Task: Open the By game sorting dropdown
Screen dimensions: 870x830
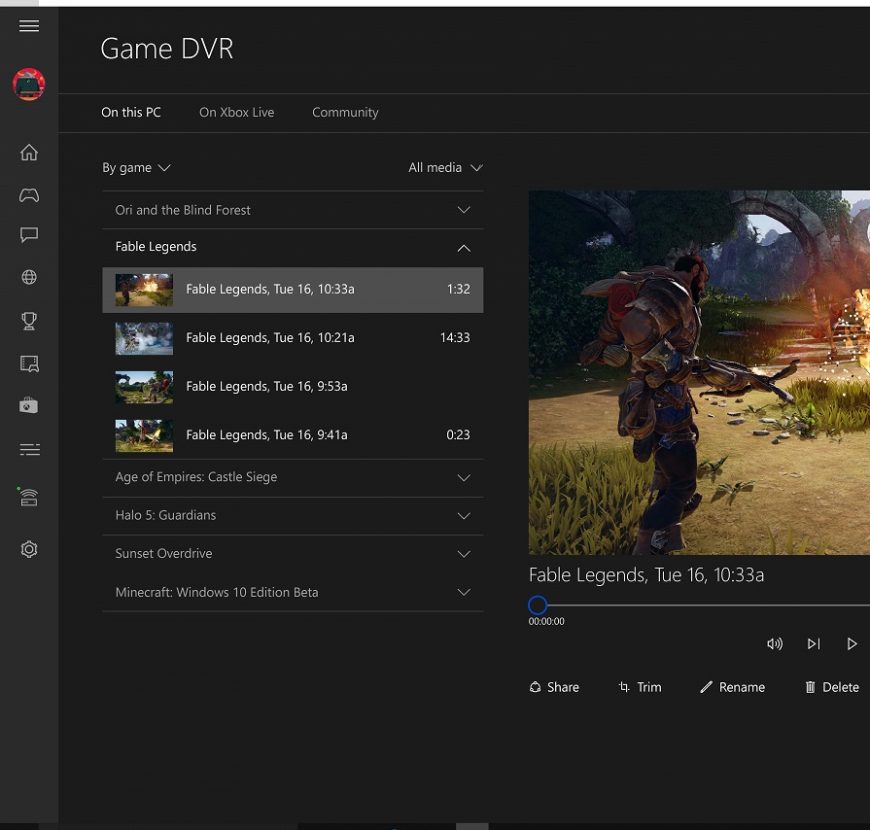Action: 136,168
